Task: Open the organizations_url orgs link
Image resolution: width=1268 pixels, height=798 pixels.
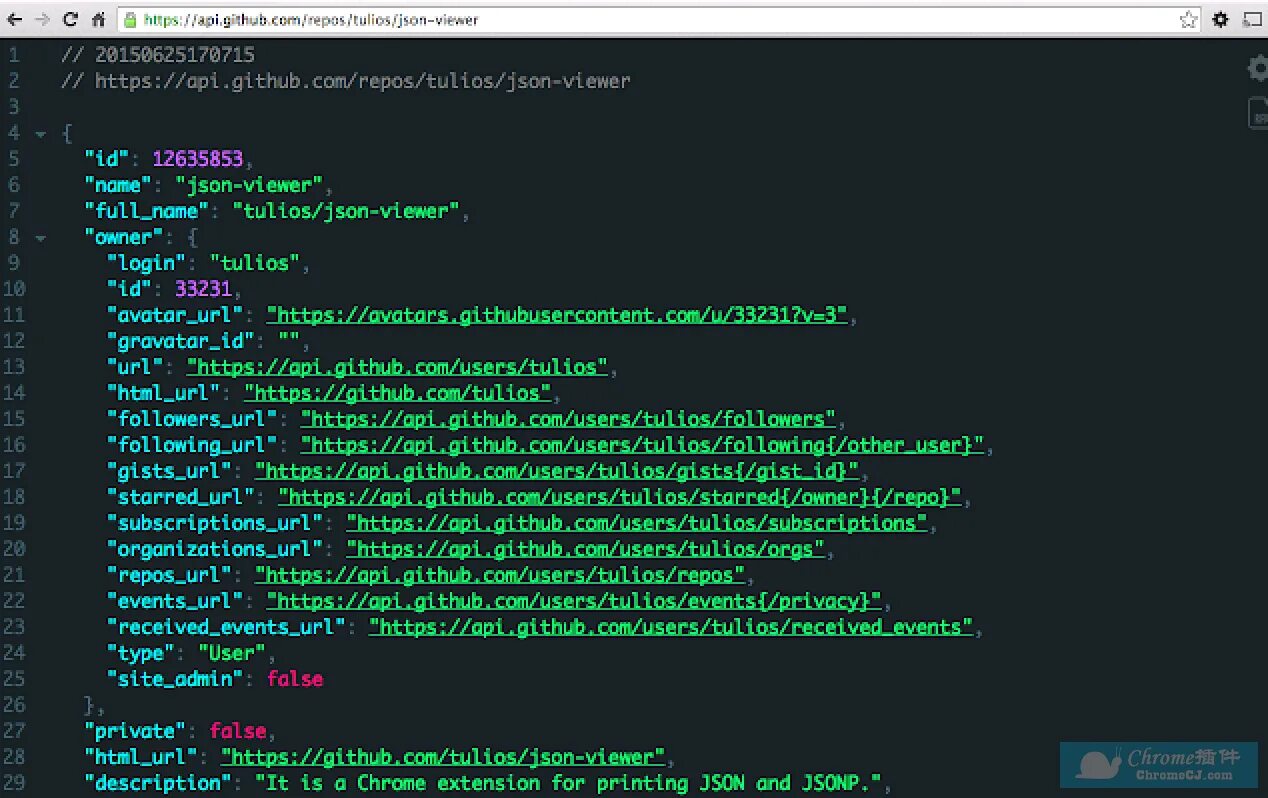Action: 585,549
